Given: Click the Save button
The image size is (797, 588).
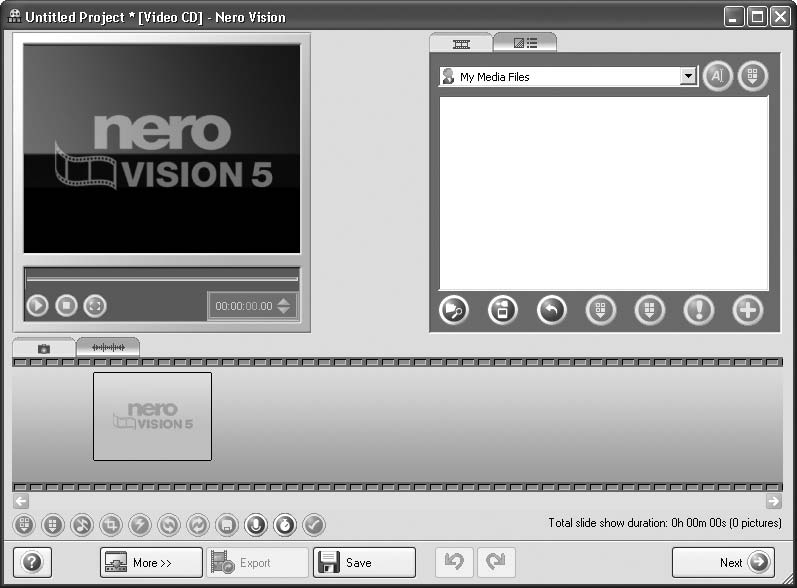Looking at the screenshot, I should tap(364, 563).
